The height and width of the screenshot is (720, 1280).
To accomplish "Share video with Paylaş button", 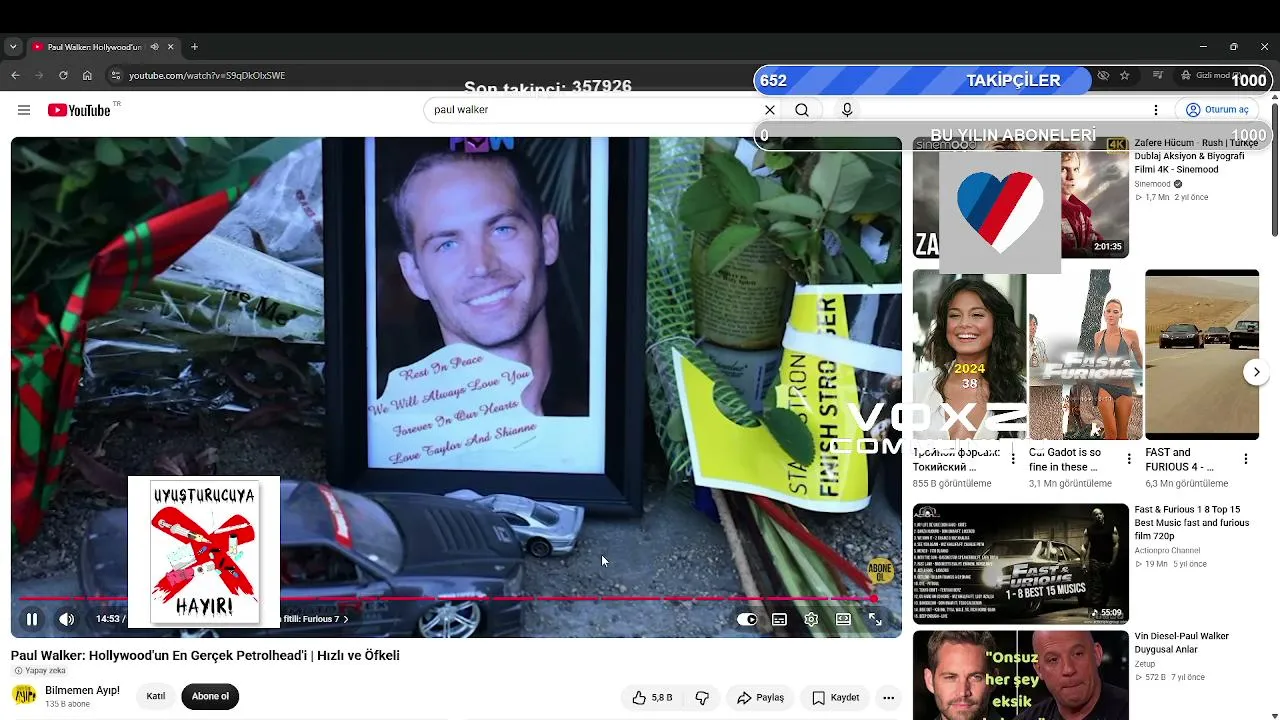I will (x=760, y=698).
